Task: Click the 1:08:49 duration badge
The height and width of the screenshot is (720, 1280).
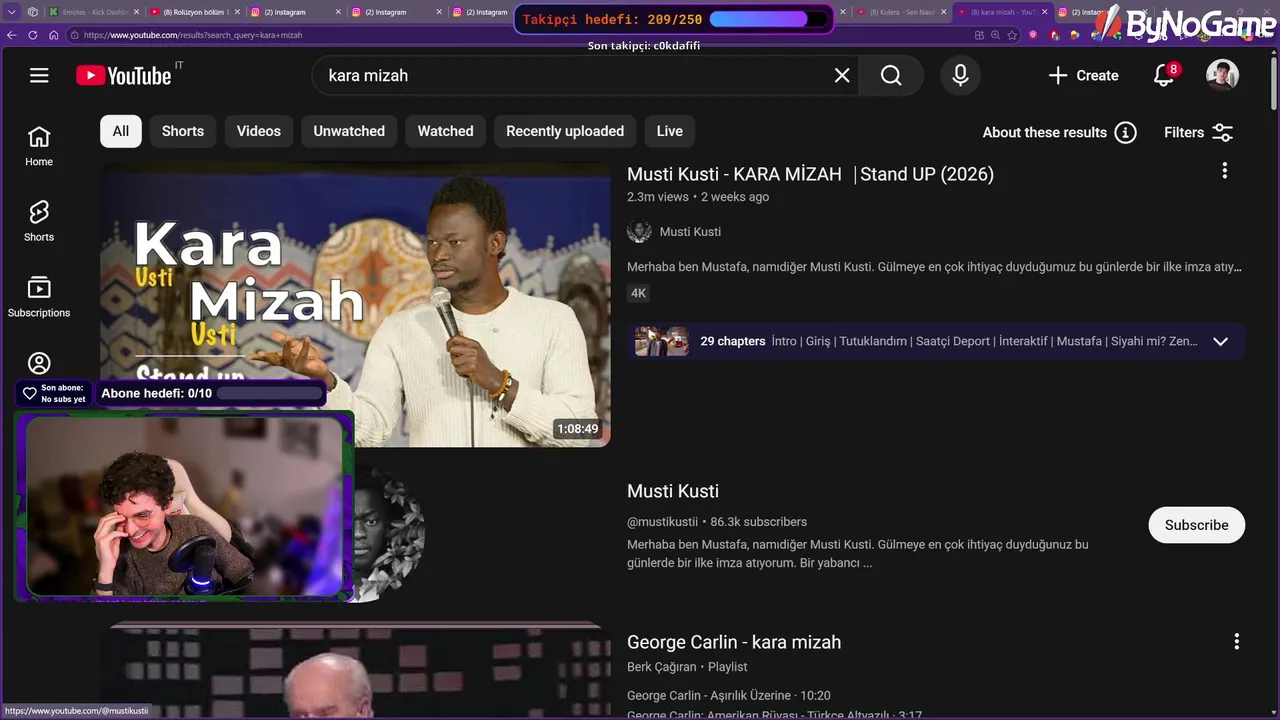Action: coord(578,429)
